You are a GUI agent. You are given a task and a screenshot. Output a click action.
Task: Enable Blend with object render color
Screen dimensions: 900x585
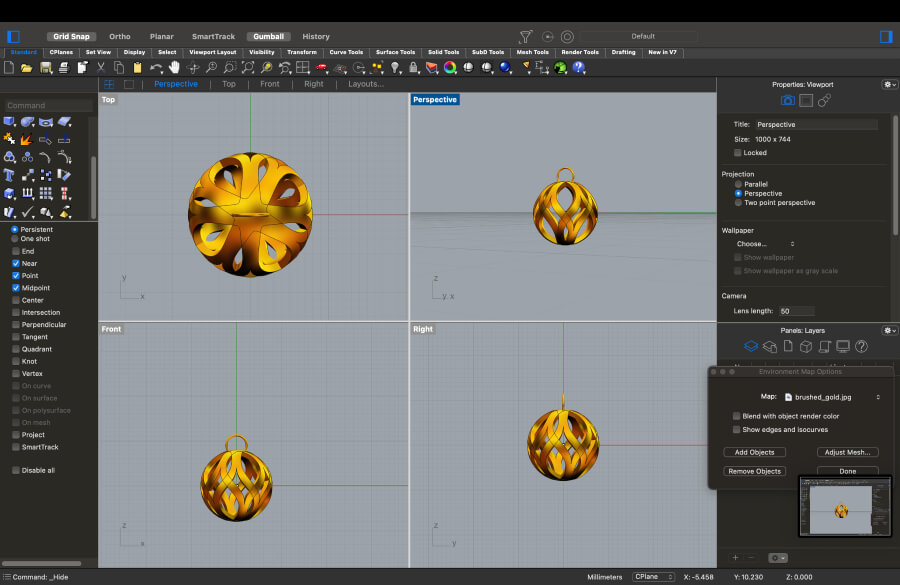(737, 416)
